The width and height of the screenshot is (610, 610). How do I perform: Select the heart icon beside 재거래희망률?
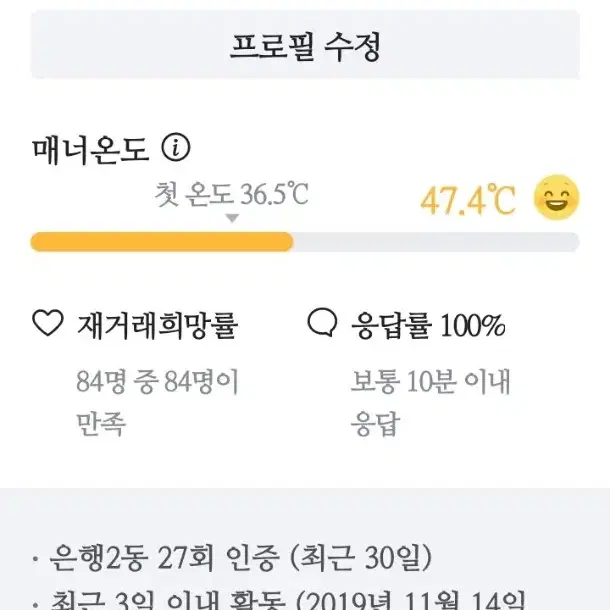(47, 323)
